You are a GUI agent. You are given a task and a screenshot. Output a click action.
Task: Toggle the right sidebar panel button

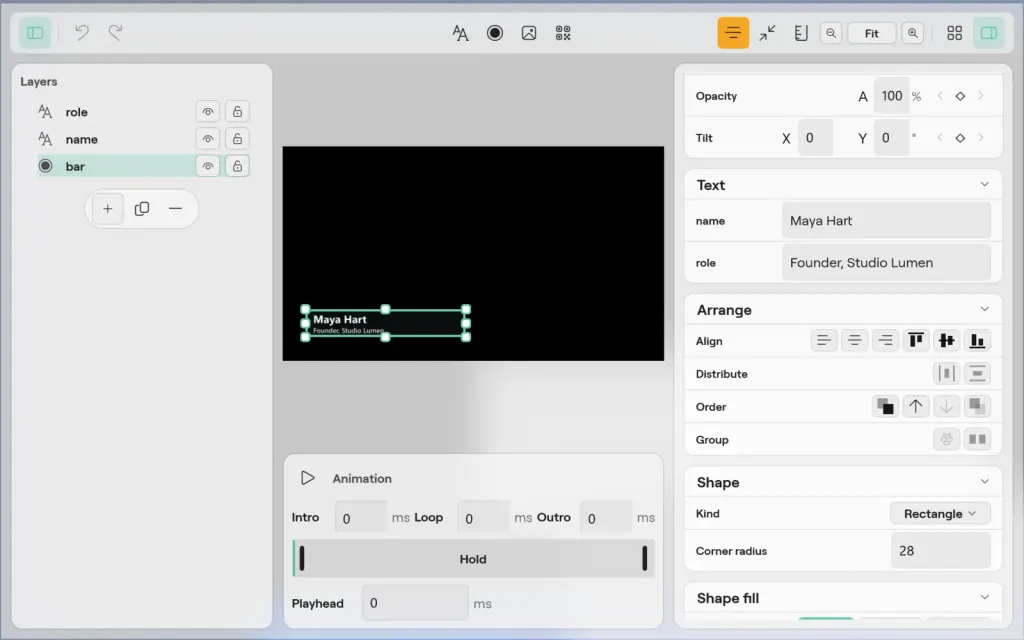point(989,33)
